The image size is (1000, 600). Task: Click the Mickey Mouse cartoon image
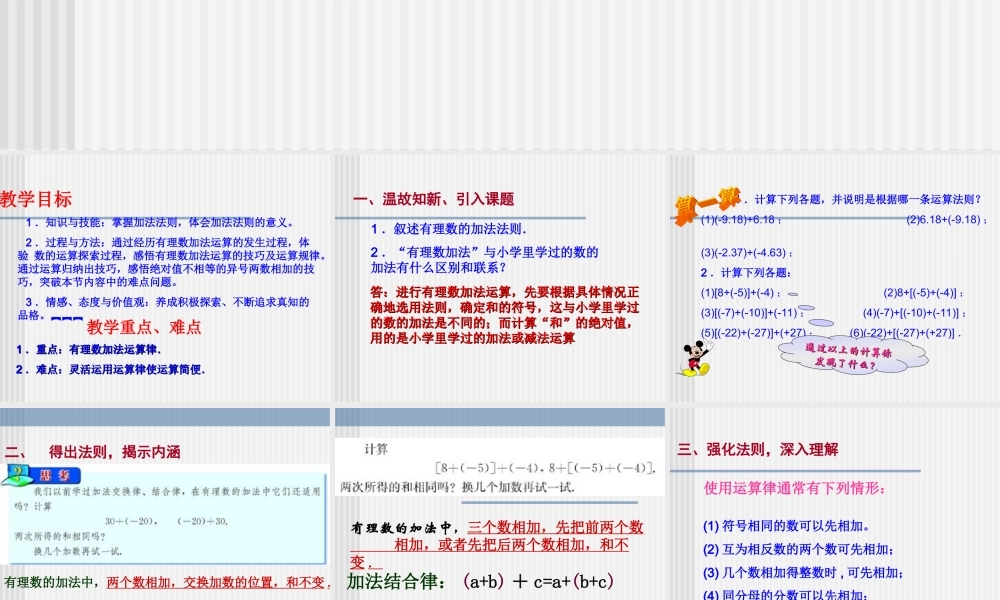pos(696,358)
